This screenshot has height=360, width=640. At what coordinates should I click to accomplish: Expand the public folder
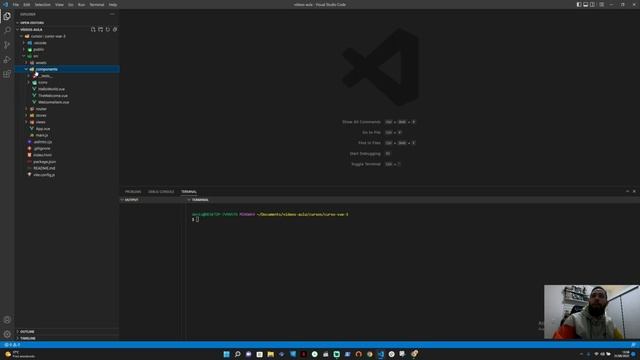pyautogui.click(x=39, y=49)
